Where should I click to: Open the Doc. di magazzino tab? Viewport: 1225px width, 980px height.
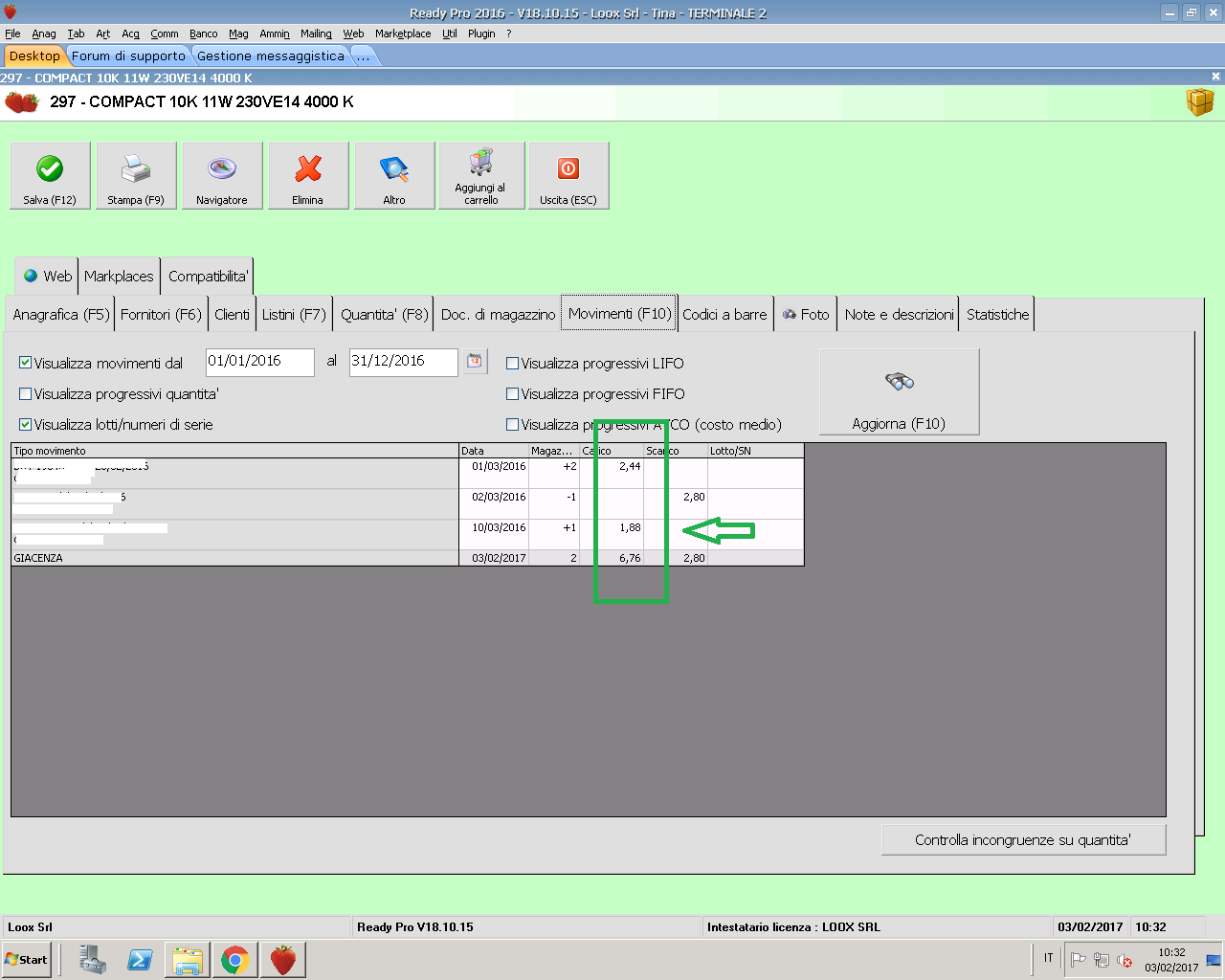coord(498,314)
